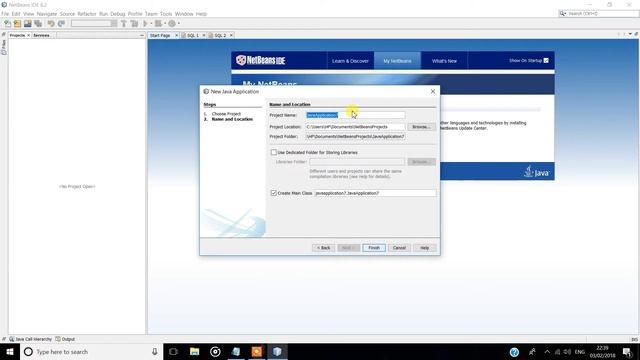Click the IDE search box top right

tap(598, 13)
